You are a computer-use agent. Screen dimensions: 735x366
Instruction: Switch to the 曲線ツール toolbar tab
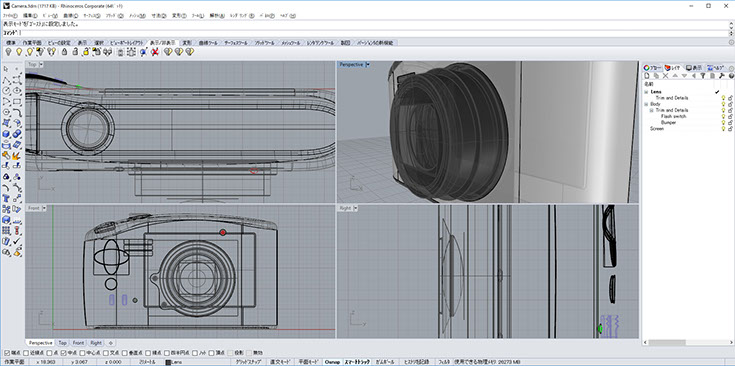pos(207,43)
